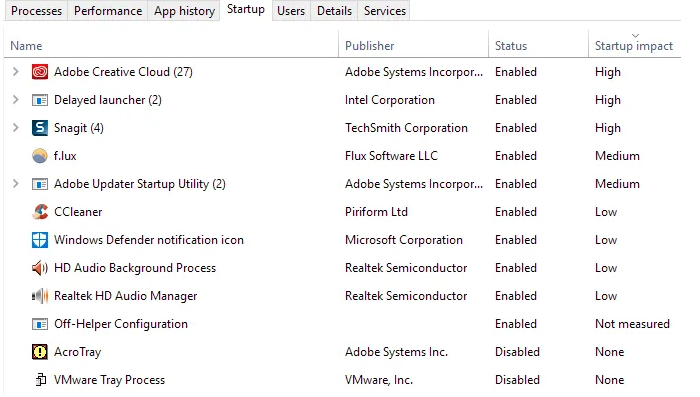Click the Medium impact value for f.lux
700x397 pixels.
pos(617,156)
